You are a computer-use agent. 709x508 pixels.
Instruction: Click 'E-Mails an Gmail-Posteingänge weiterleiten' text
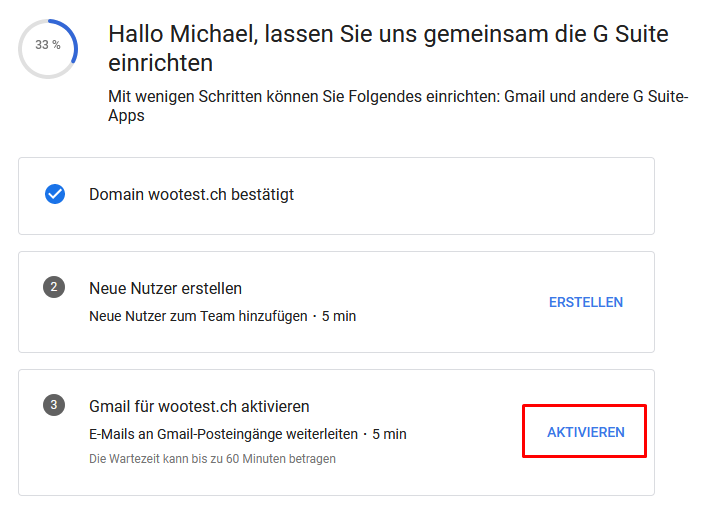pos(223,434)
